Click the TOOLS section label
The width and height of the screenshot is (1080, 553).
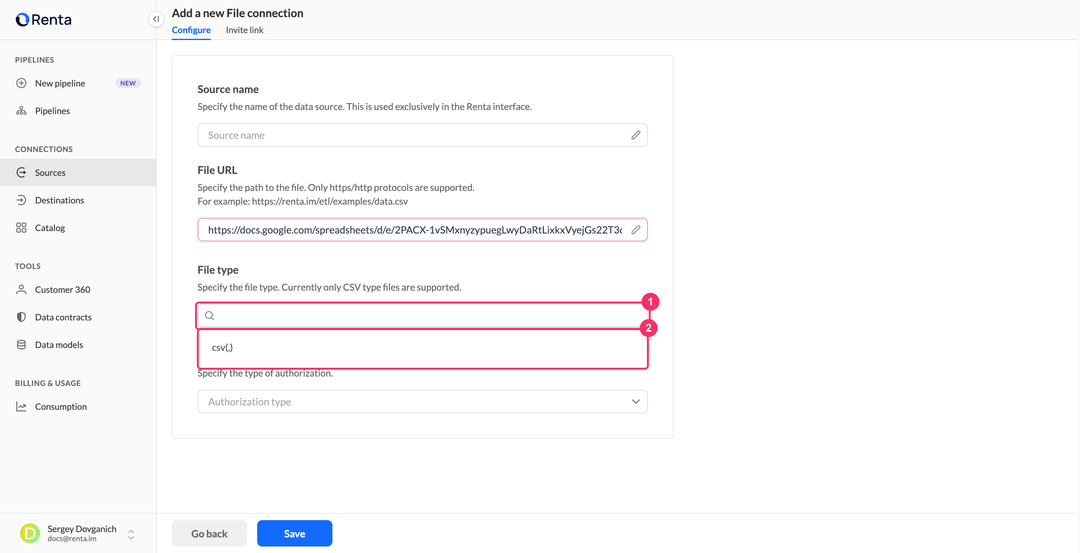28,267
